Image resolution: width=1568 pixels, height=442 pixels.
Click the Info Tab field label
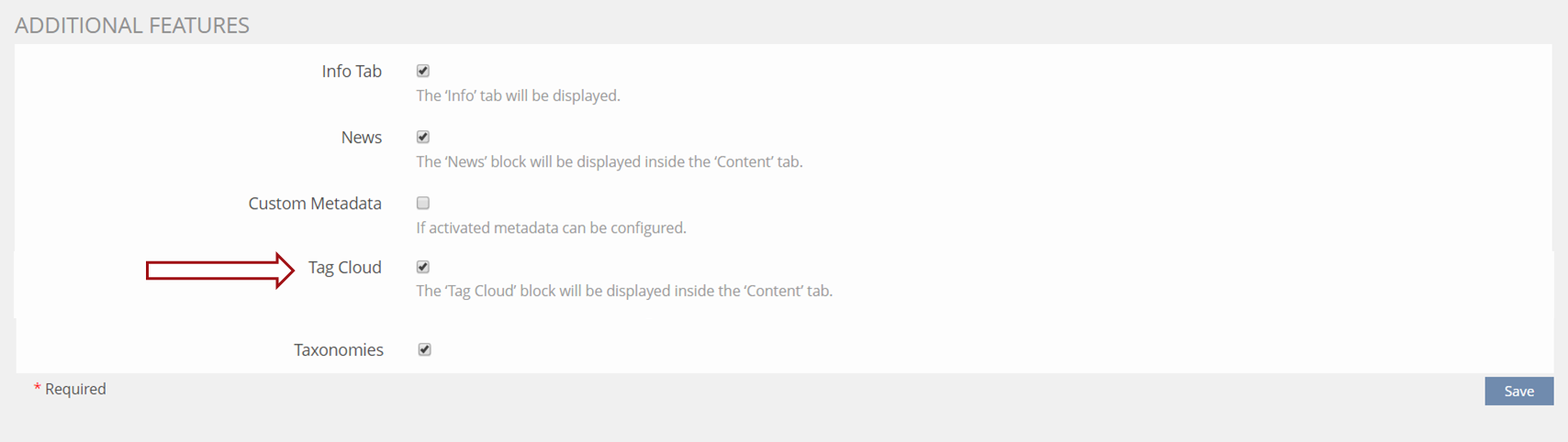[x=352, y=72]
